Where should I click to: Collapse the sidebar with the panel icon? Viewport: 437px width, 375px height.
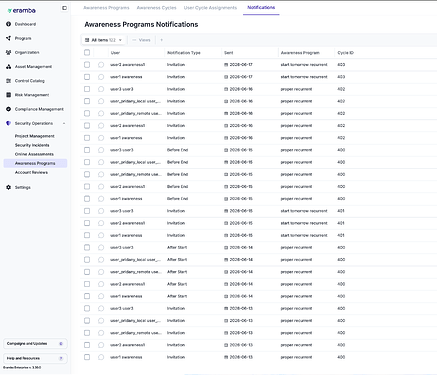coord(64,8)
